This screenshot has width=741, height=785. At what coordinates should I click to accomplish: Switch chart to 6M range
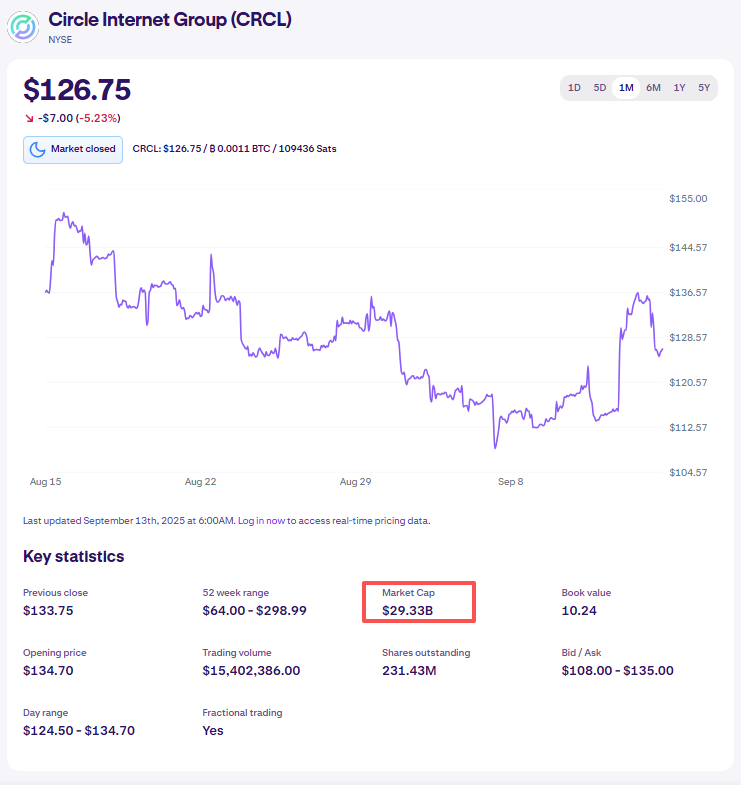[x=653, y=88]
